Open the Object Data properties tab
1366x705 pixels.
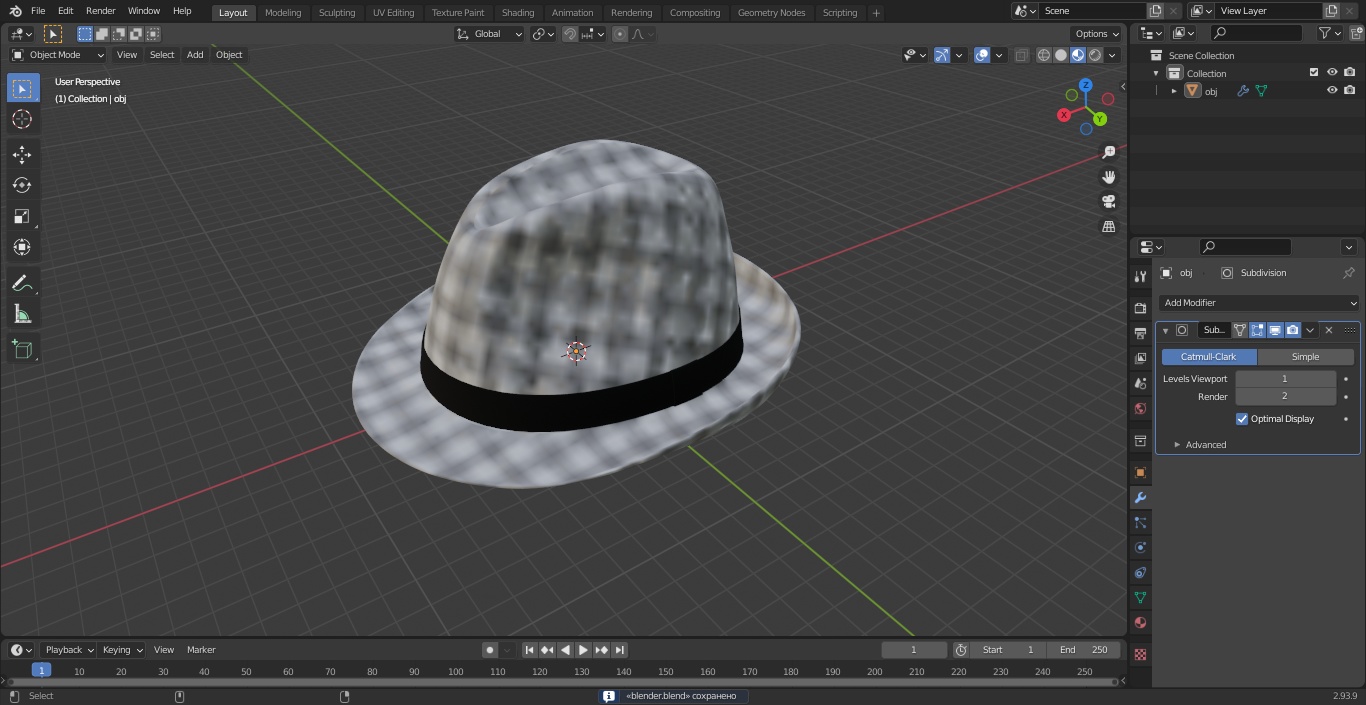[x=1140, y=597]
